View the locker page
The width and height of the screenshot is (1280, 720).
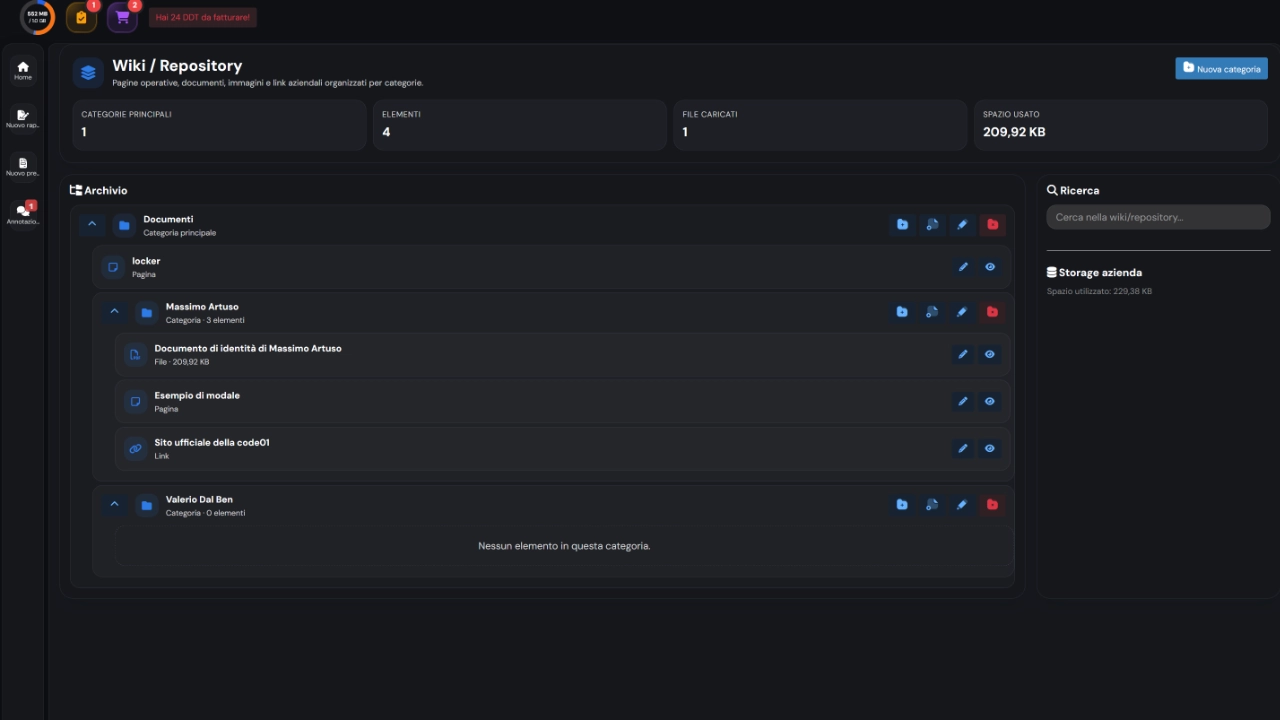990,267
